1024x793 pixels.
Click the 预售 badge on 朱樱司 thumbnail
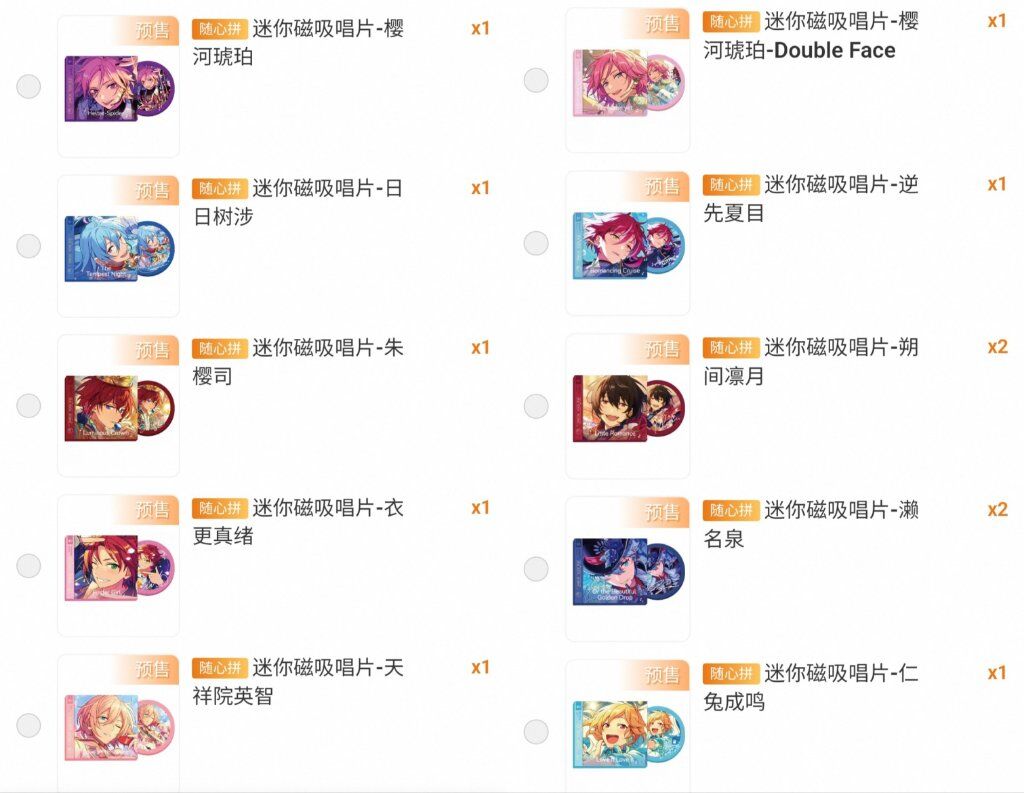[154, 350]
